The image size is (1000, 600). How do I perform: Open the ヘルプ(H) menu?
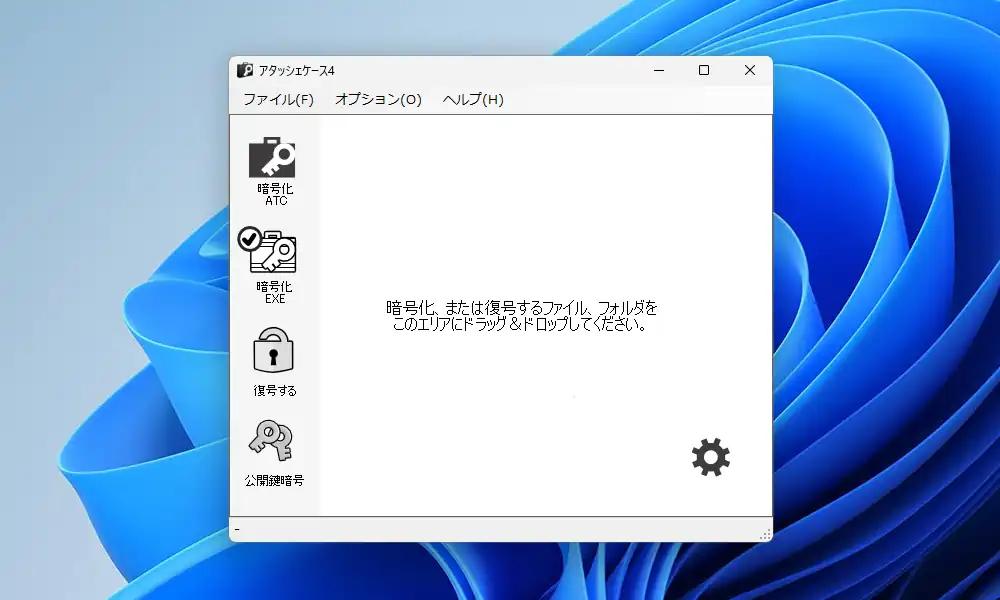(472, 100)
